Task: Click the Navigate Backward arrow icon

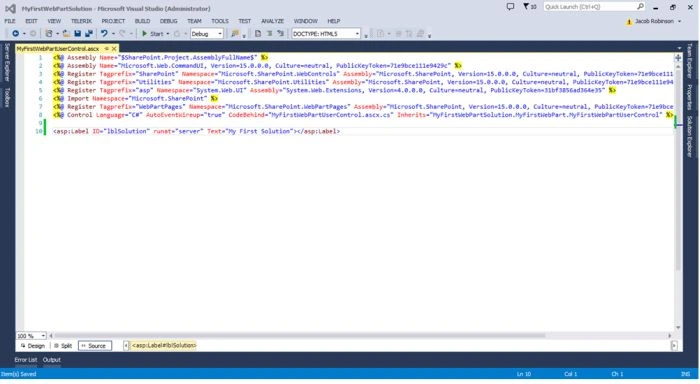Action: pos(15,33)
